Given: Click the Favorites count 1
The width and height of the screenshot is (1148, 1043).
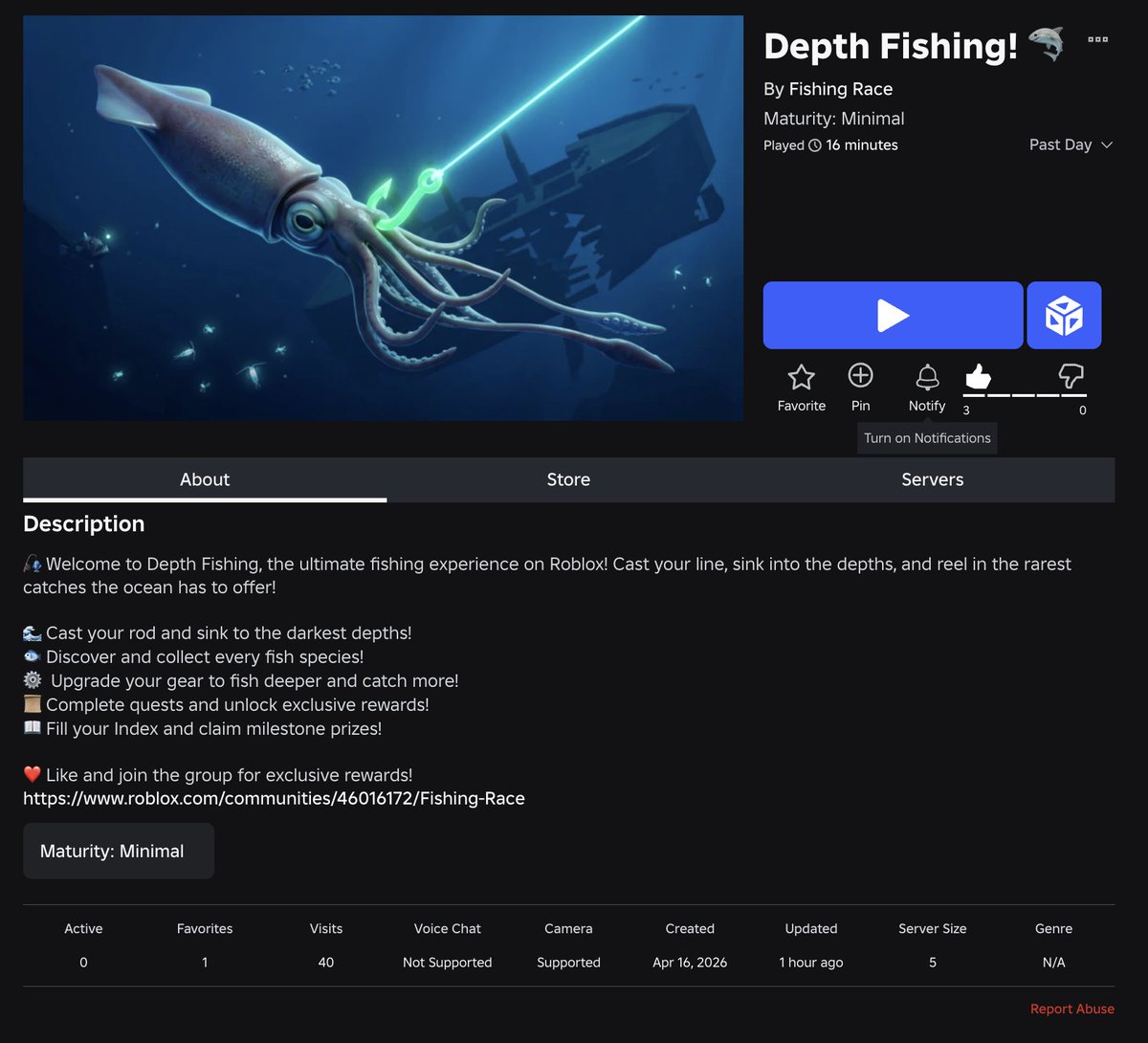Looking at the screenshot, I should point(205,963).
